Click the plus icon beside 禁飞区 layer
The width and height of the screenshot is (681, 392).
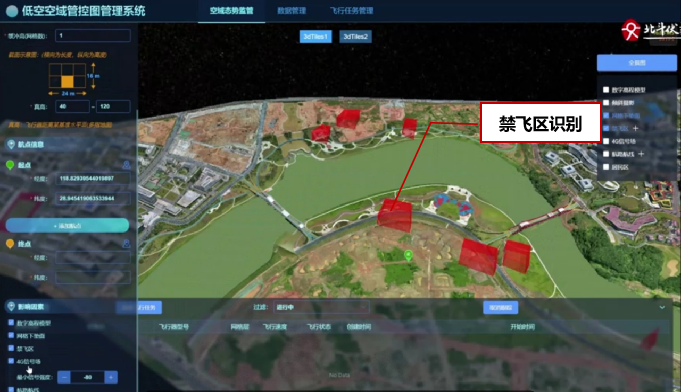coord(635,128)
